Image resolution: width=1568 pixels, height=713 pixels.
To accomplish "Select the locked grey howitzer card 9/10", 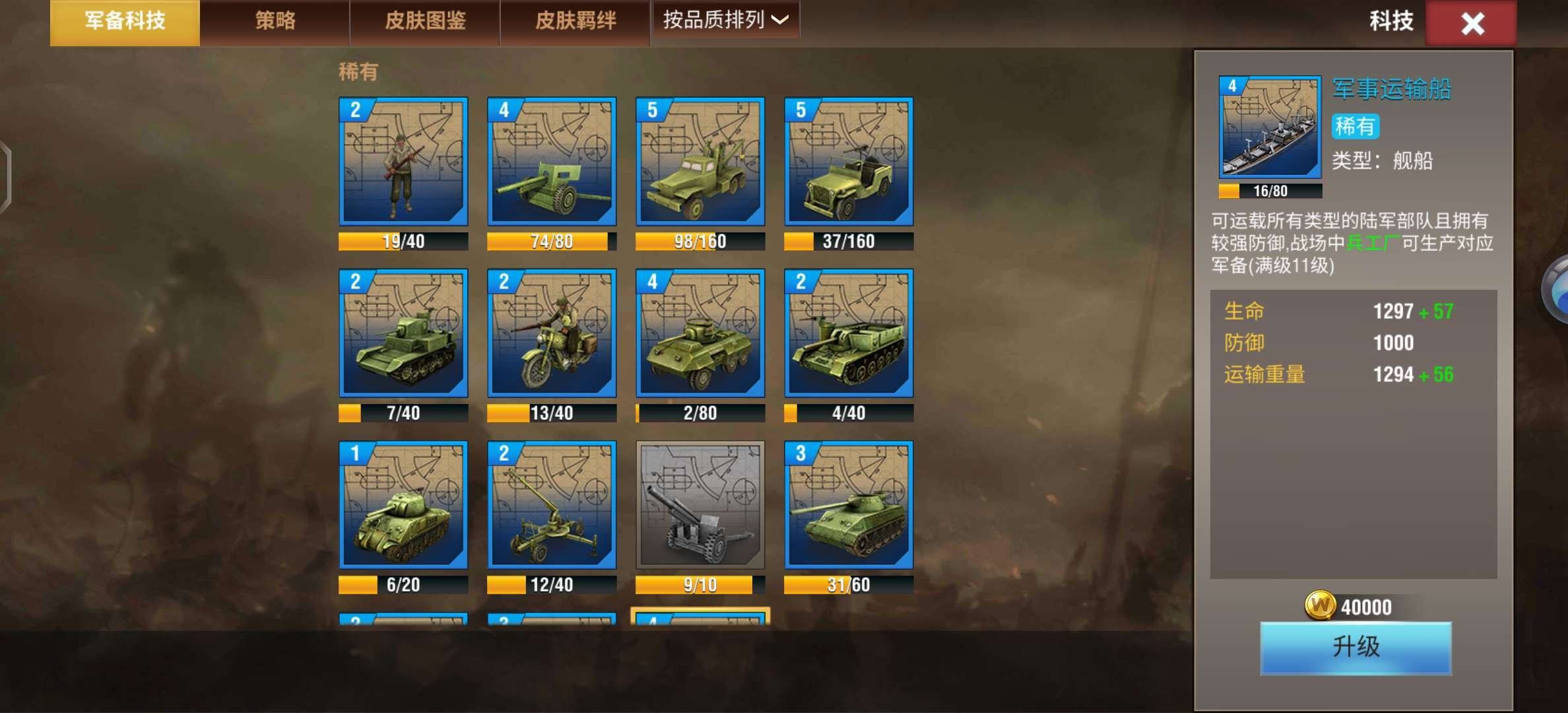I will pos(700,505).
